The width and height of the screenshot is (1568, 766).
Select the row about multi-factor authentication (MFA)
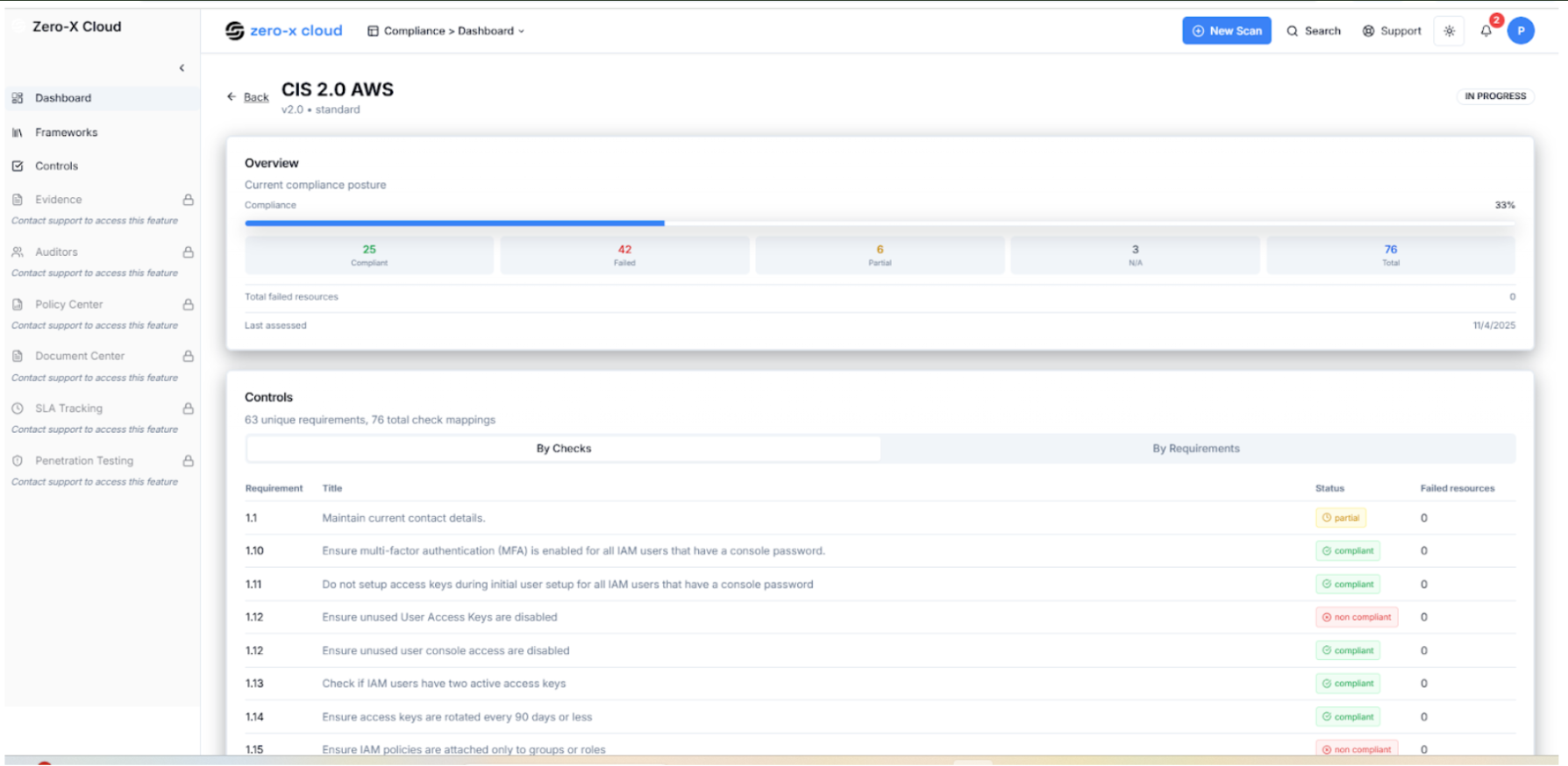880,551
